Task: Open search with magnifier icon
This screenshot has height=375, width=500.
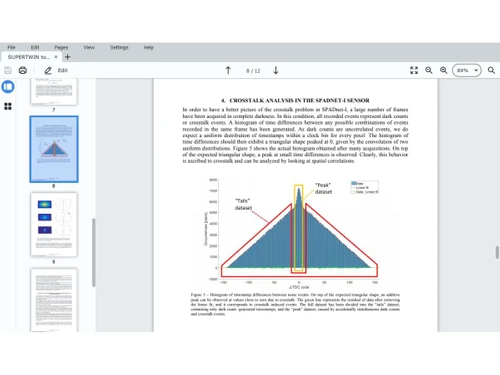Action: tap(491, 70)
